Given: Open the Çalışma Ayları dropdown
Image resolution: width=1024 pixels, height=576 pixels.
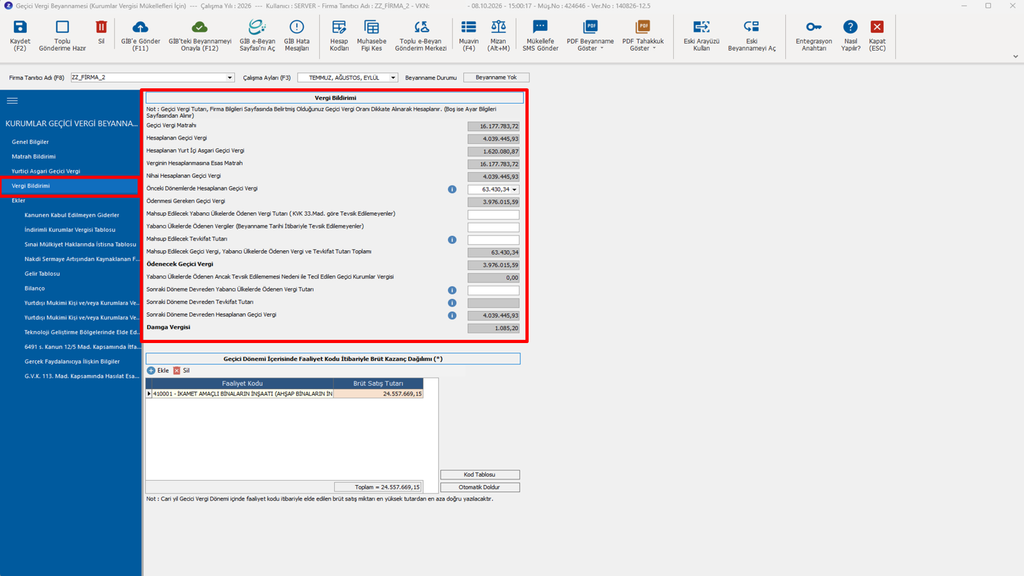Looking at the screenshot, I should click(393, 78).
